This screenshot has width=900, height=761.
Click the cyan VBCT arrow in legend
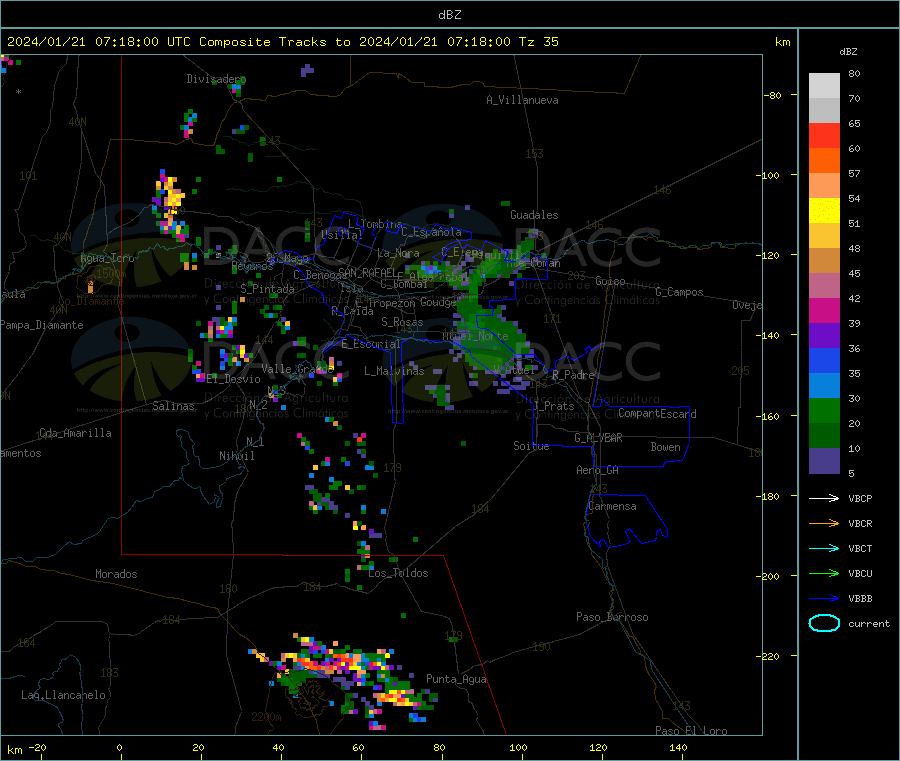pyautogui.click(x=824, y=548)
